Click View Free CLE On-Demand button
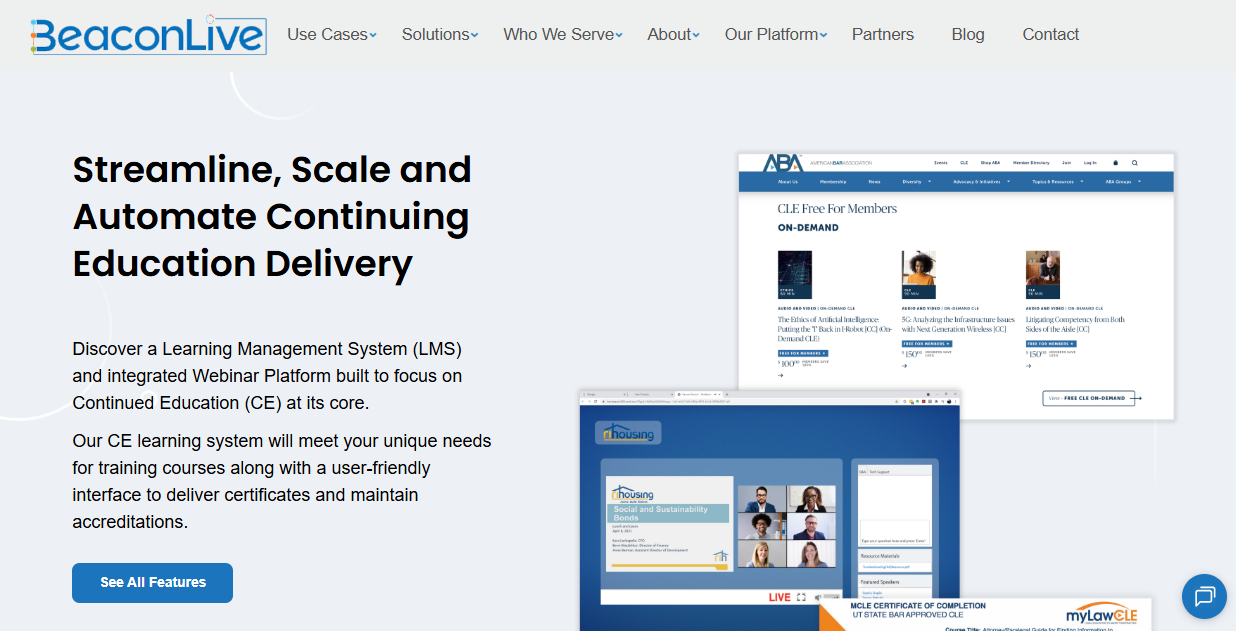 click(x=1088, y=398)
